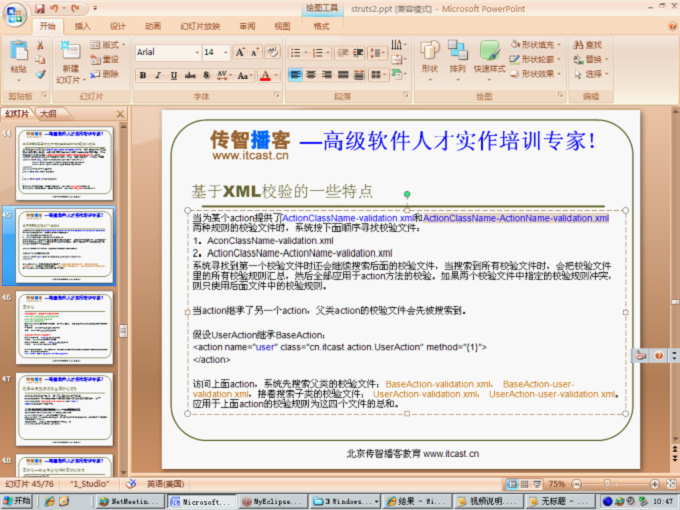Viewport: 680px width, 510px height.
Task: Justify the paragraph text
Action: 343,75
